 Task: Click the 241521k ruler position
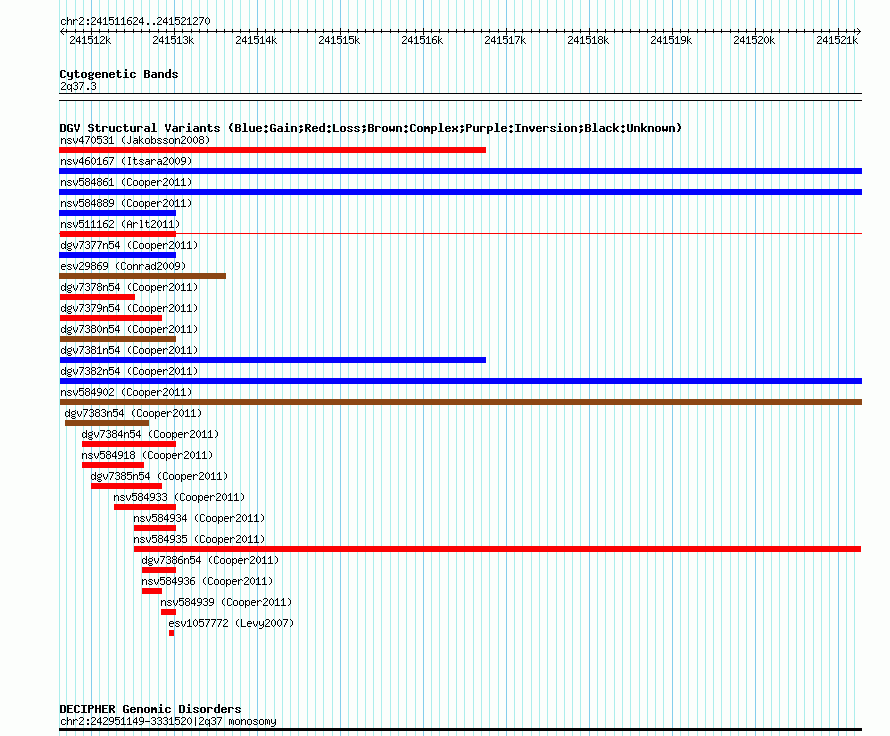[x=837, y=40]
